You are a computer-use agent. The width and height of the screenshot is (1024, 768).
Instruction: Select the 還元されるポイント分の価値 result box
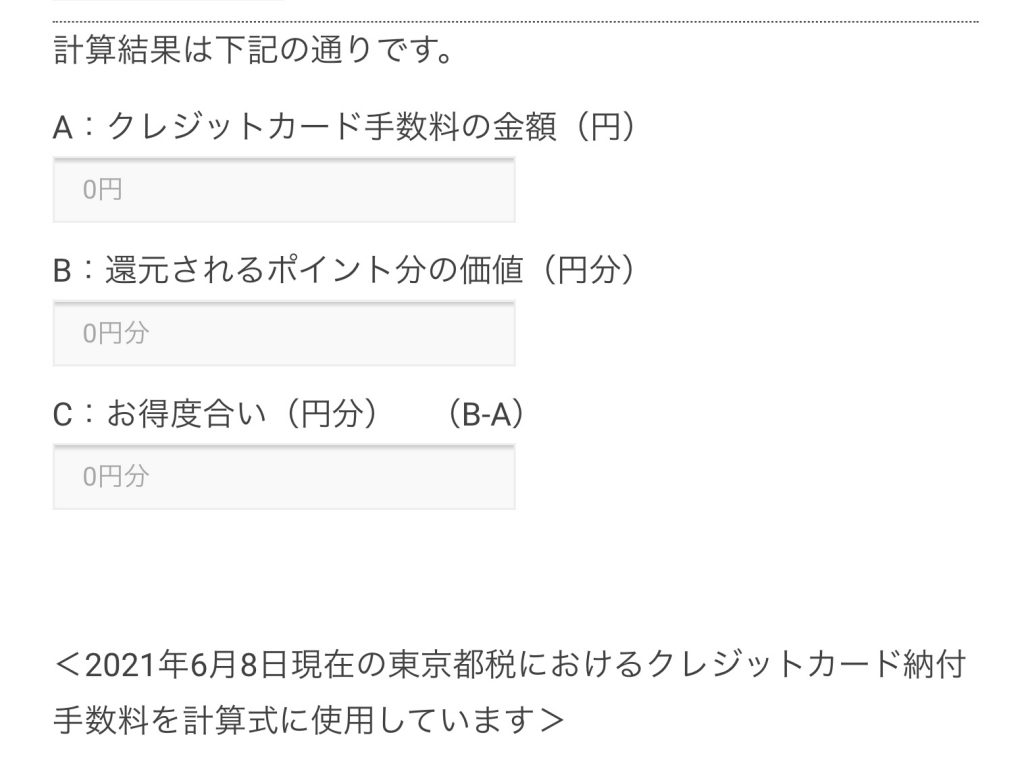coord(283,333)
